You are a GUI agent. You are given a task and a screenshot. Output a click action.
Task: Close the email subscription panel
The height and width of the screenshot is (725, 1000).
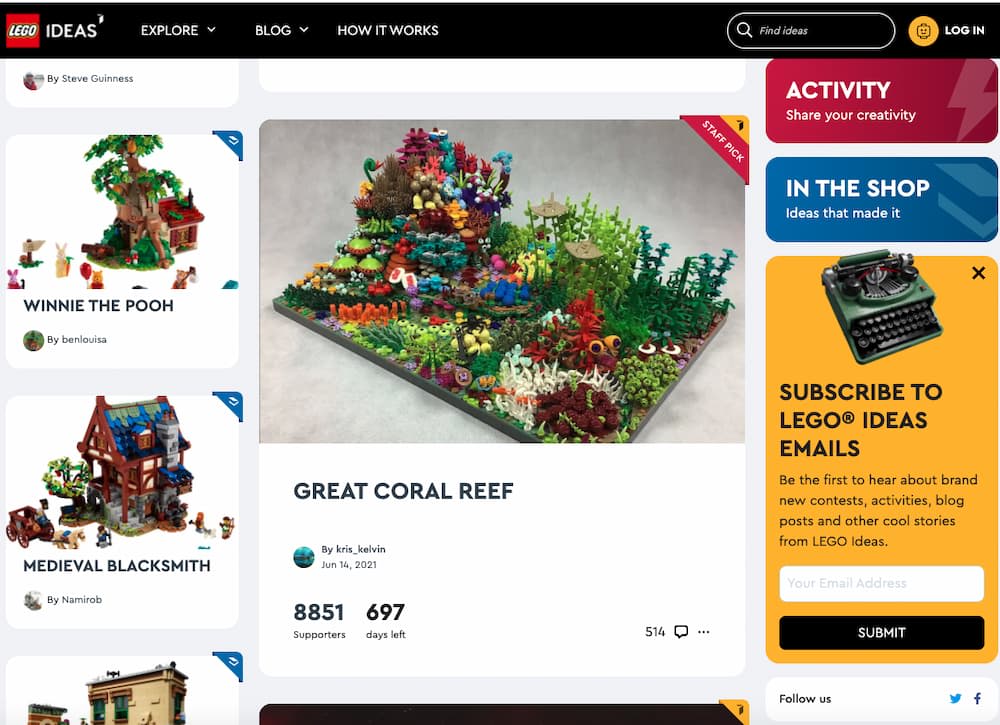978,273
